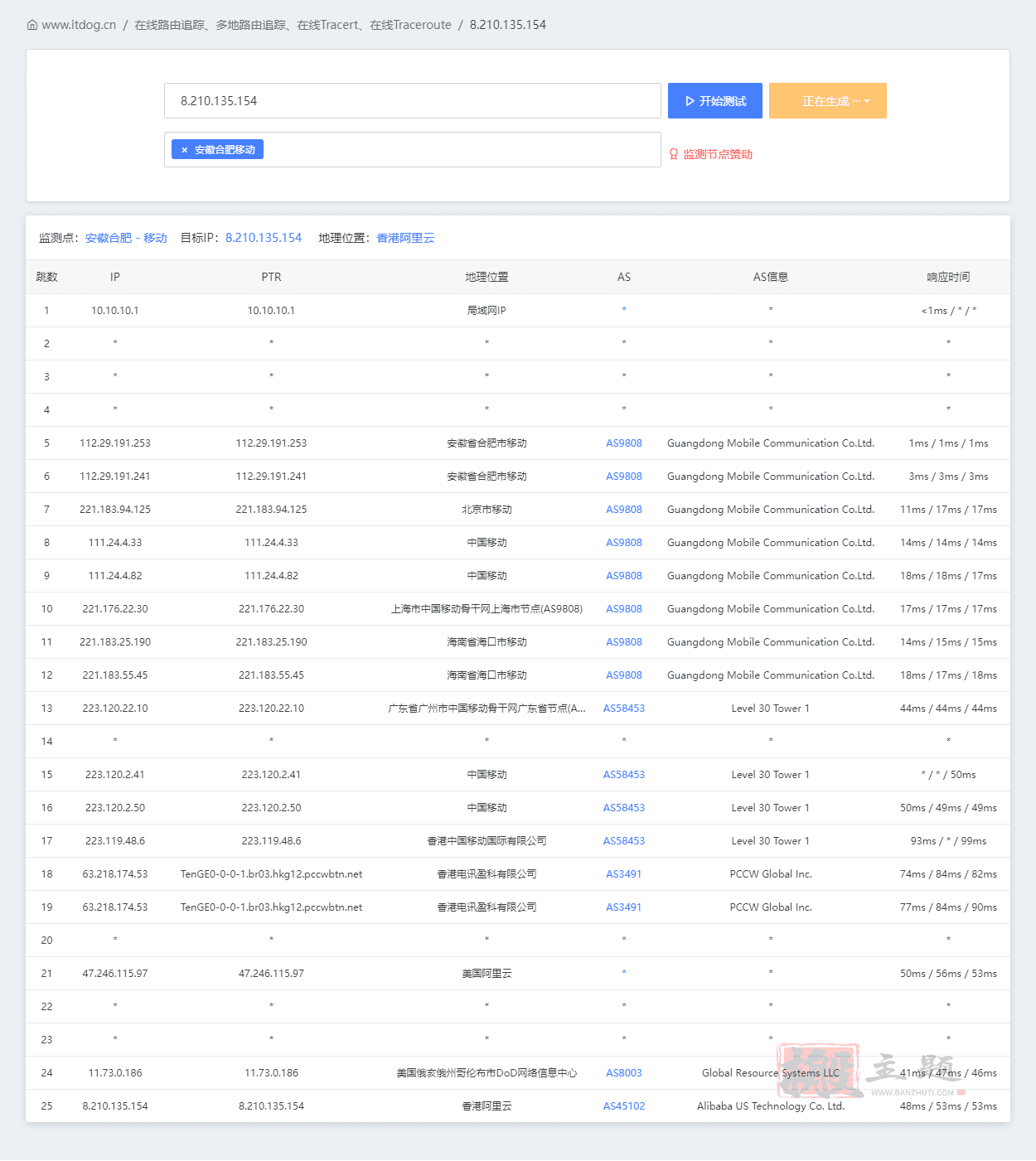Open AS9808 link in hop 7 row
The image size is (1036, 1161).
point(624,510)
